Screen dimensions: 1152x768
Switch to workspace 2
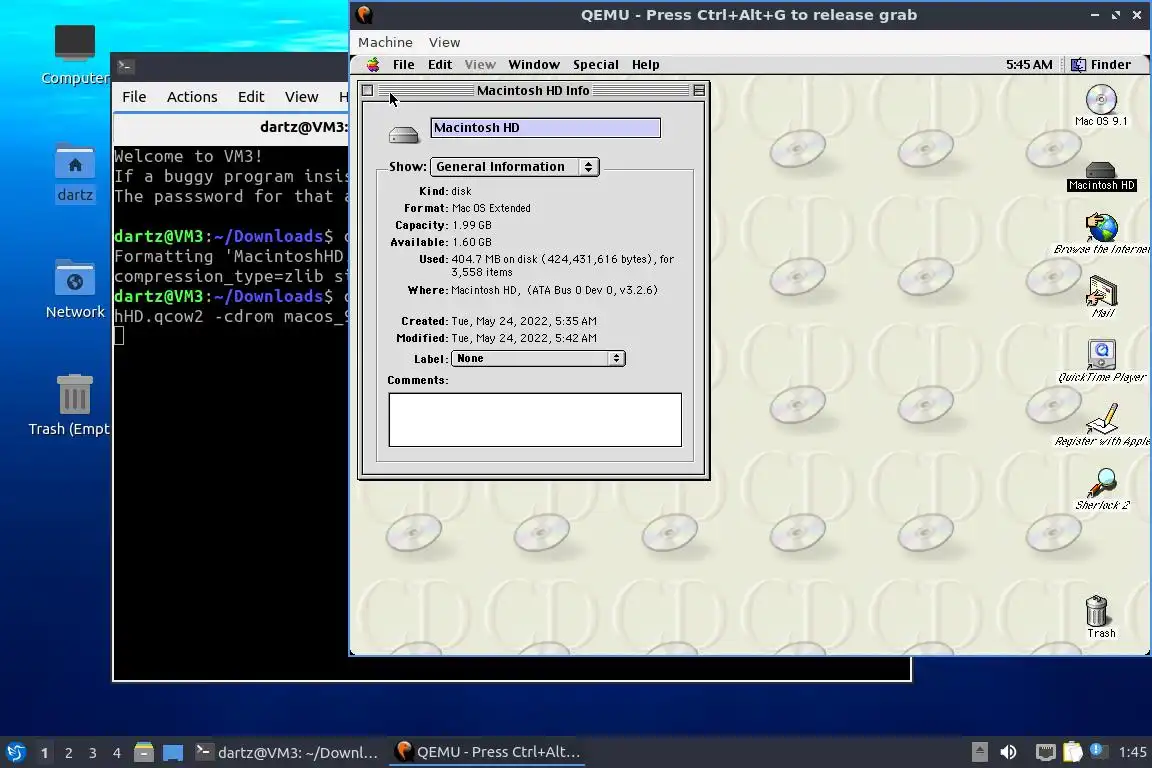pos(68,753)
